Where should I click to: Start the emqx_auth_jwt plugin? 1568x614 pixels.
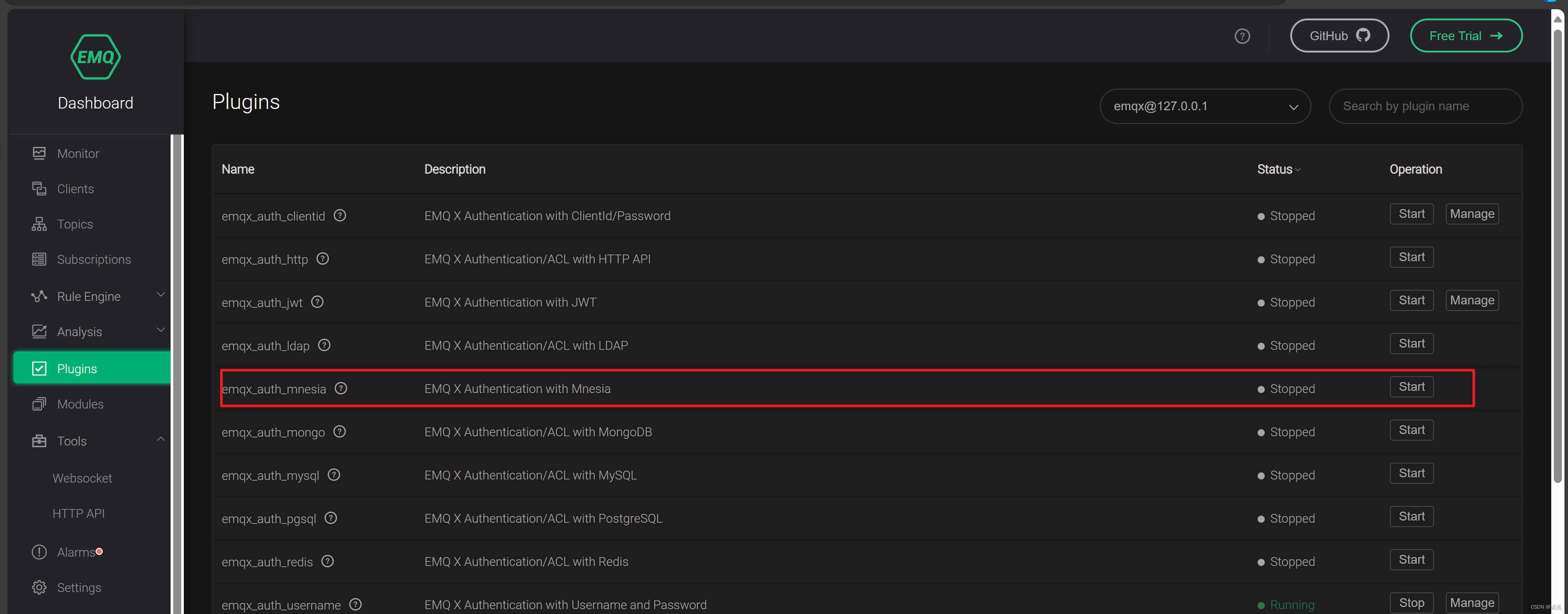(x=1412, y=300)
